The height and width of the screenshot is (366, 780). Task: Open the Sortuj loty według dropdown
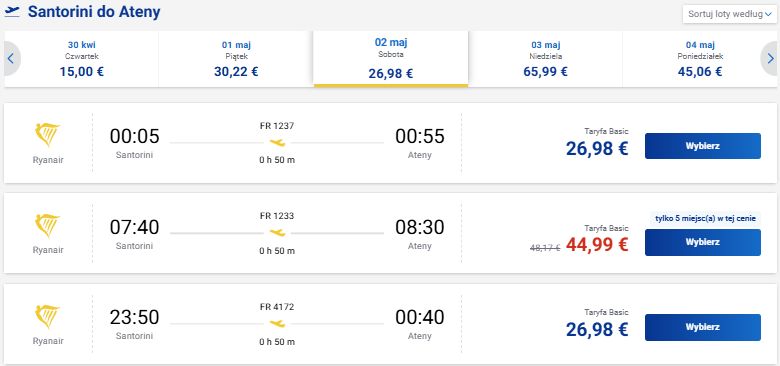730,14
